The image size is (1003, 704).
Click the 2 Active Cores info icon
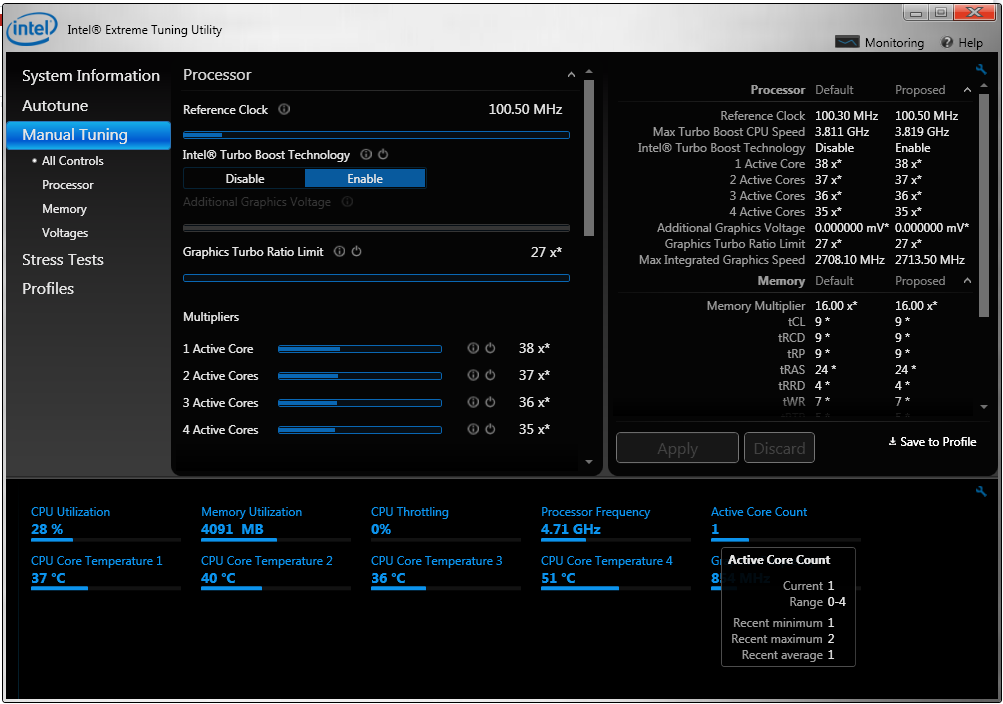473,375
